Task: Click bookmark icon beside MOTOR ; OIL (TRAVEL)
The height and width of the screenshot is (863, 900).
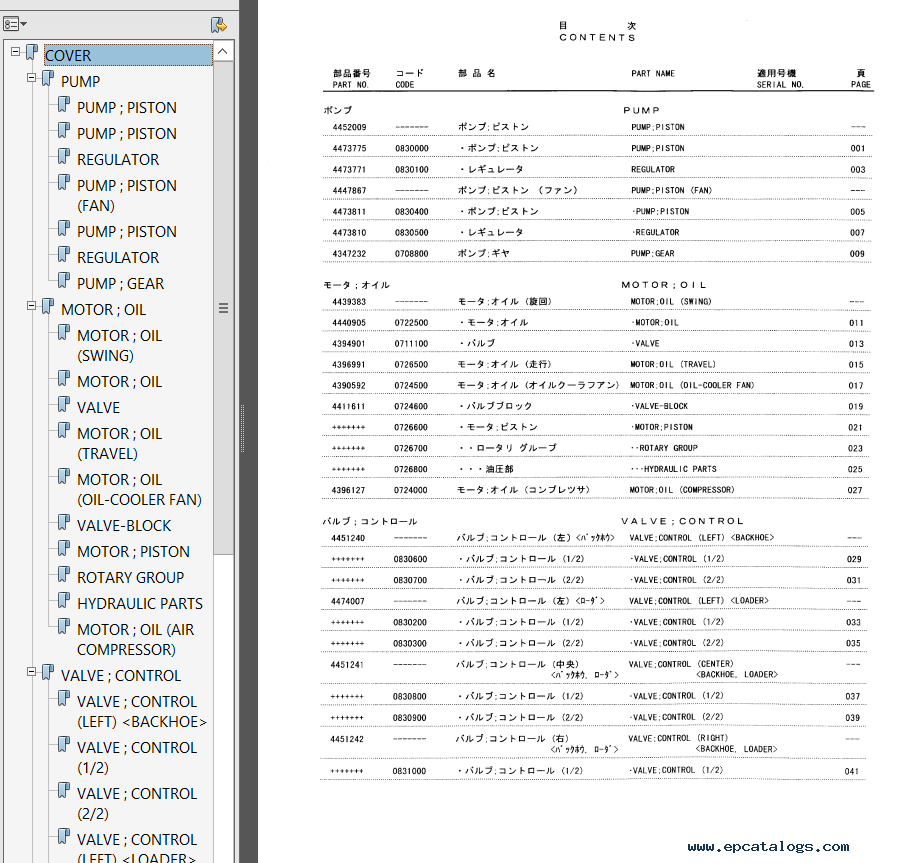Action: 64,431
